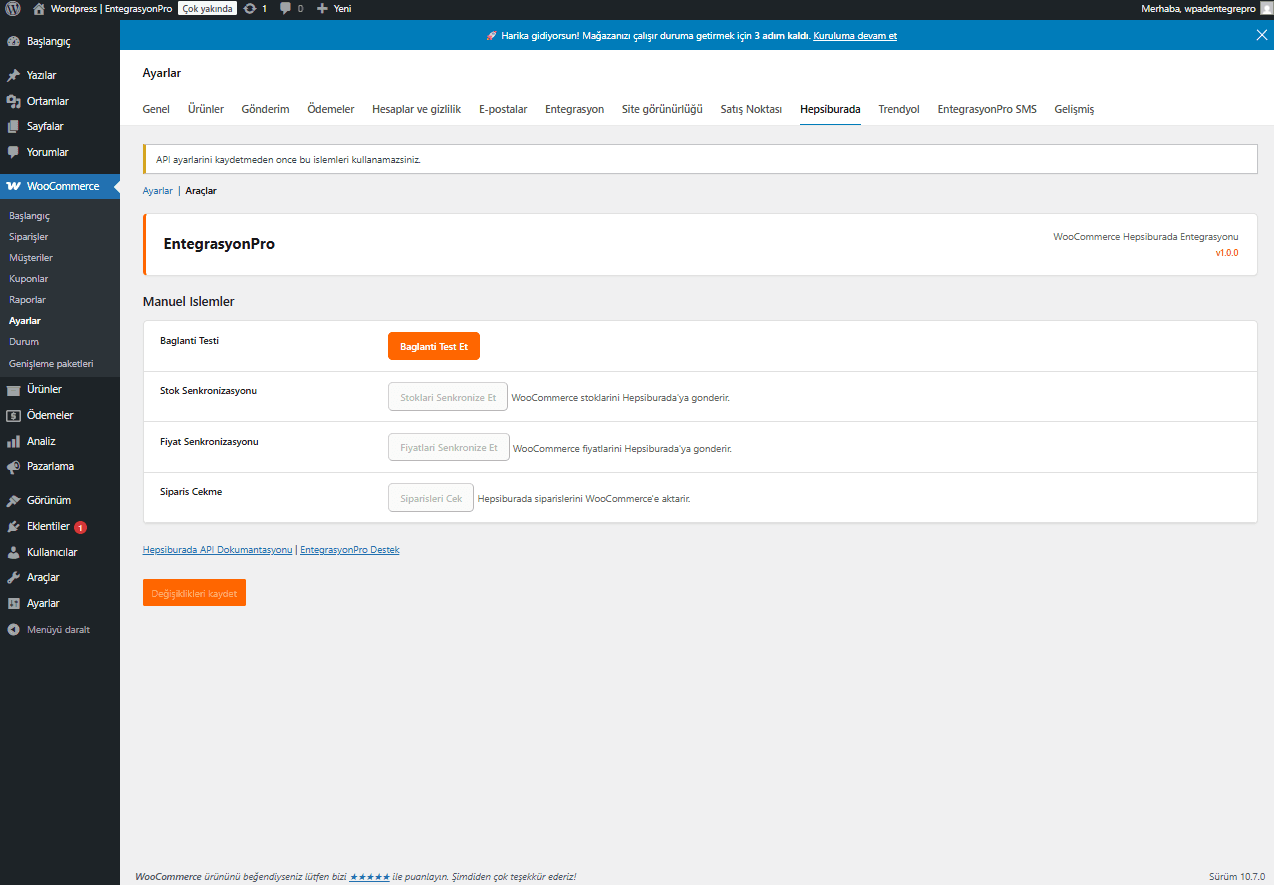Save with Değişiklikleri kaydet button
The image size is (1274, 885).
(194, 593)
